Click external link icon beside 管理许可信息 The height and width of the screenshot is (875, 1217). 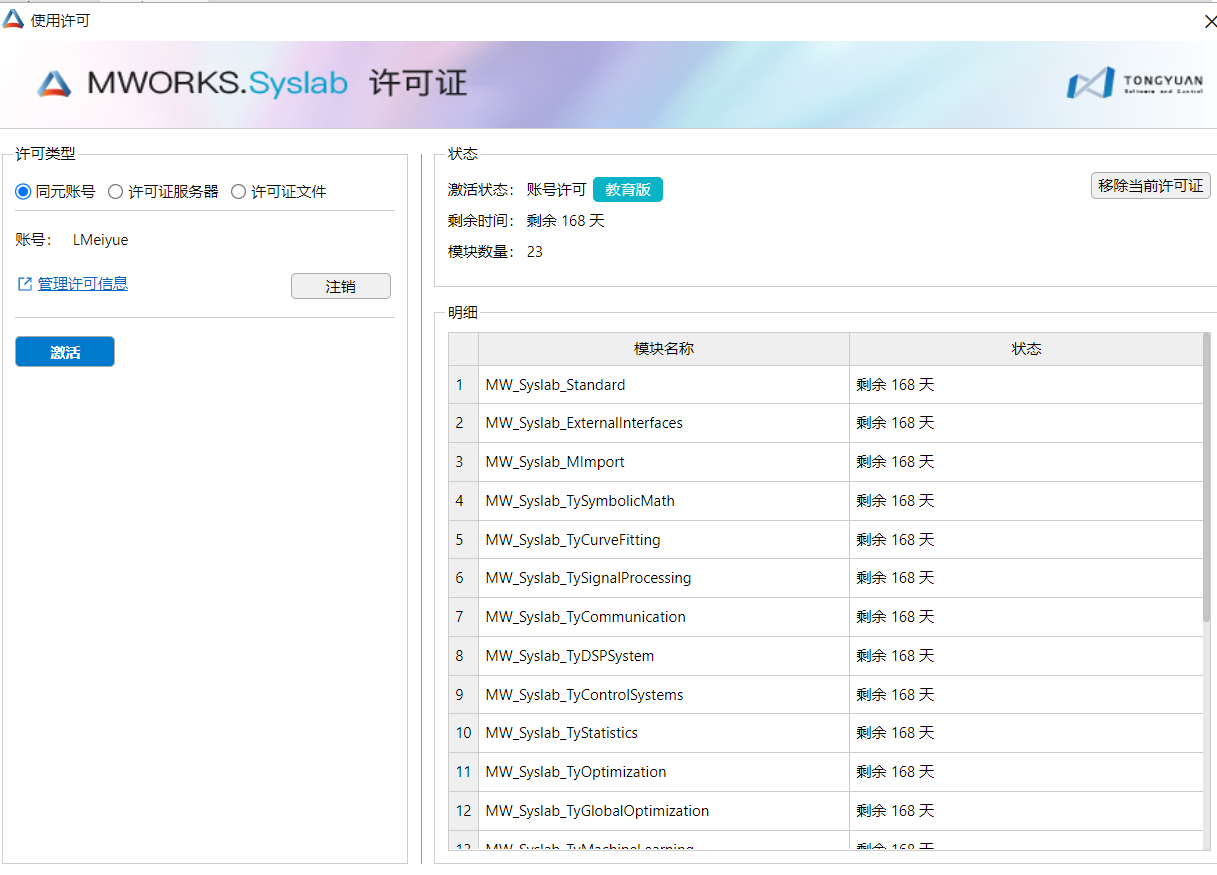click(x=25, y=285)
